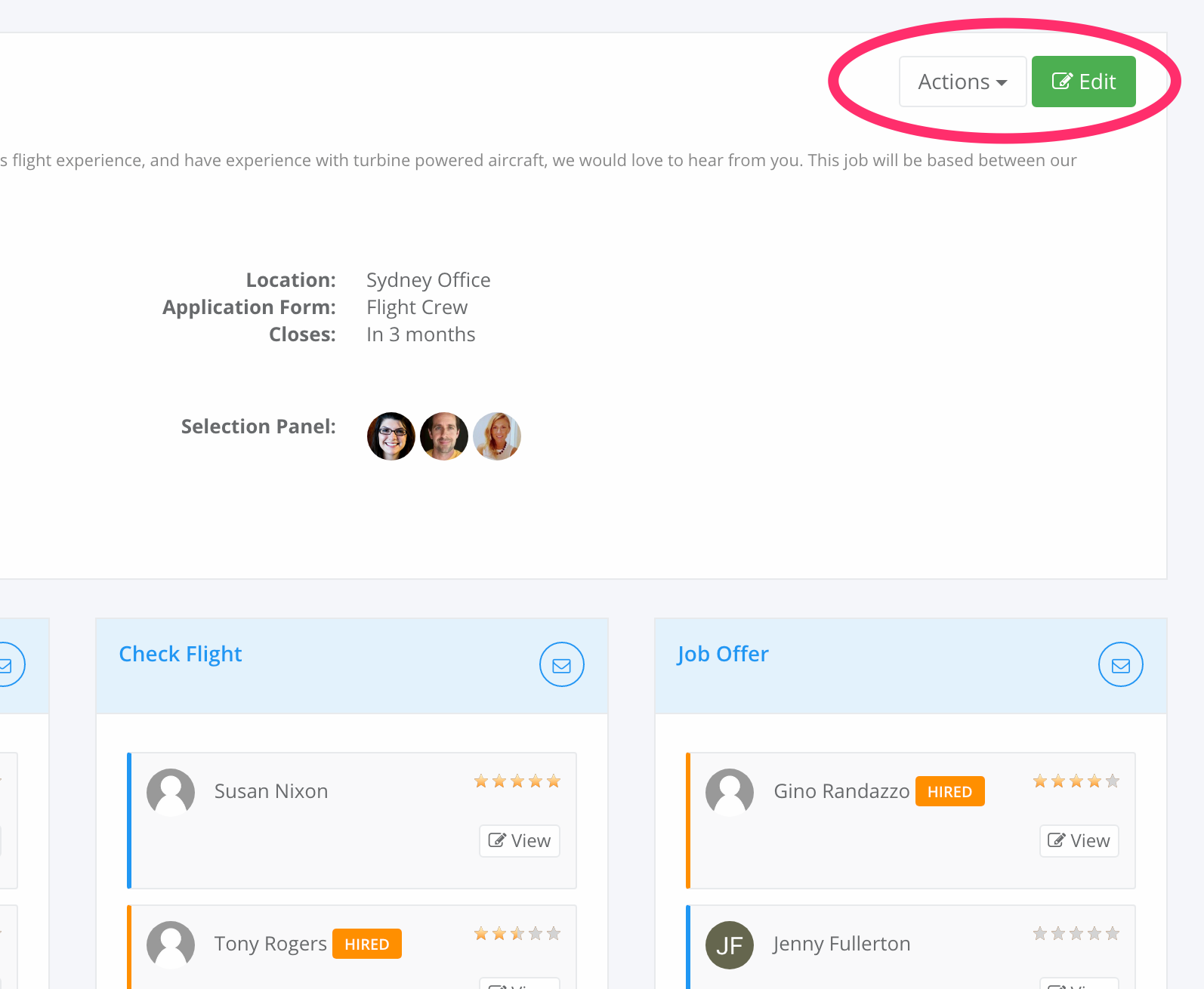
Task: Open the Check Flight stage heading
Action: coord(181,654)
